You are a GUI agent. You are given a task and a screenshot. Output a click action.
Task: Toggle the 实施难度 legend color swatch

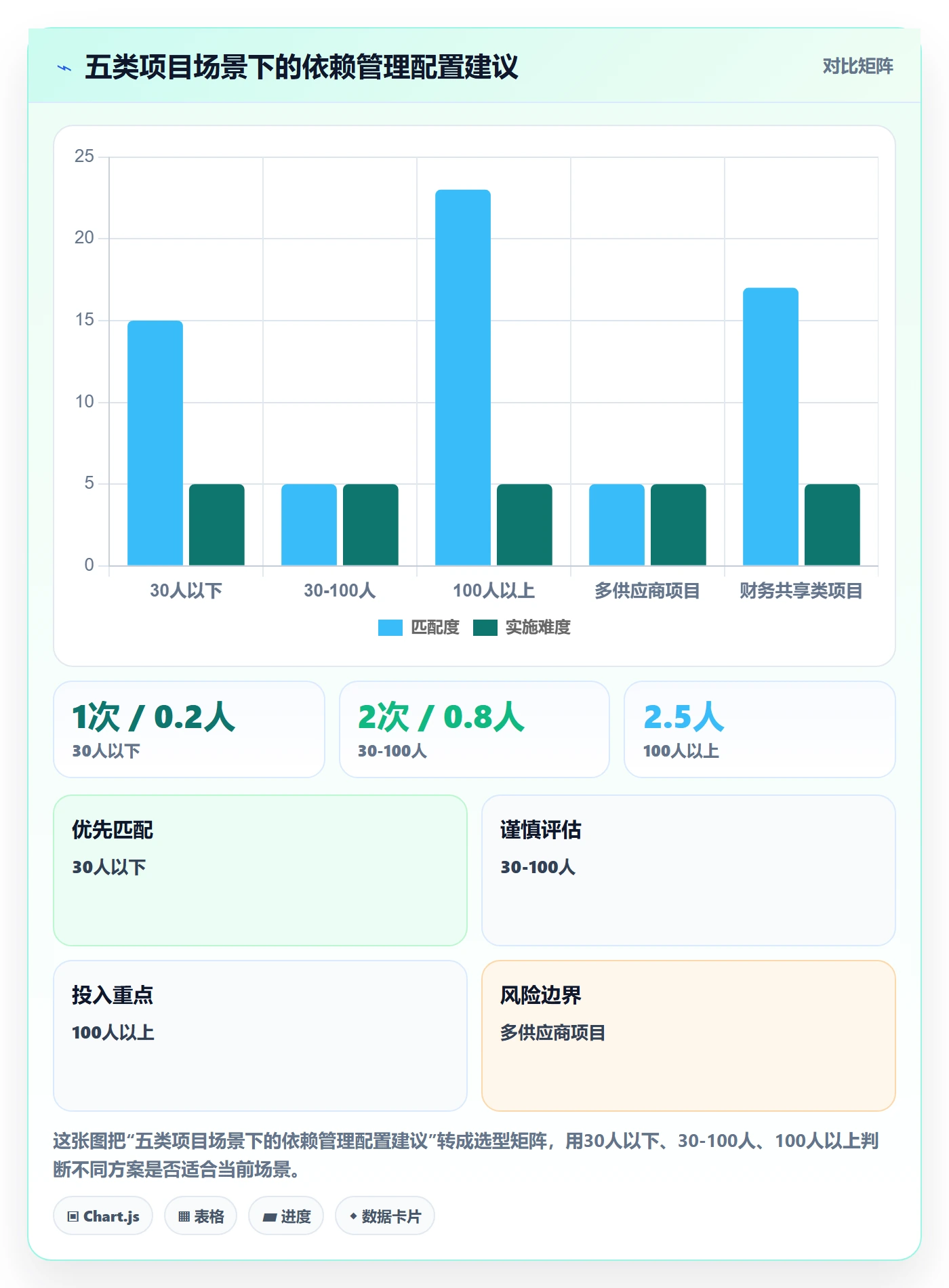pos(485,628)
